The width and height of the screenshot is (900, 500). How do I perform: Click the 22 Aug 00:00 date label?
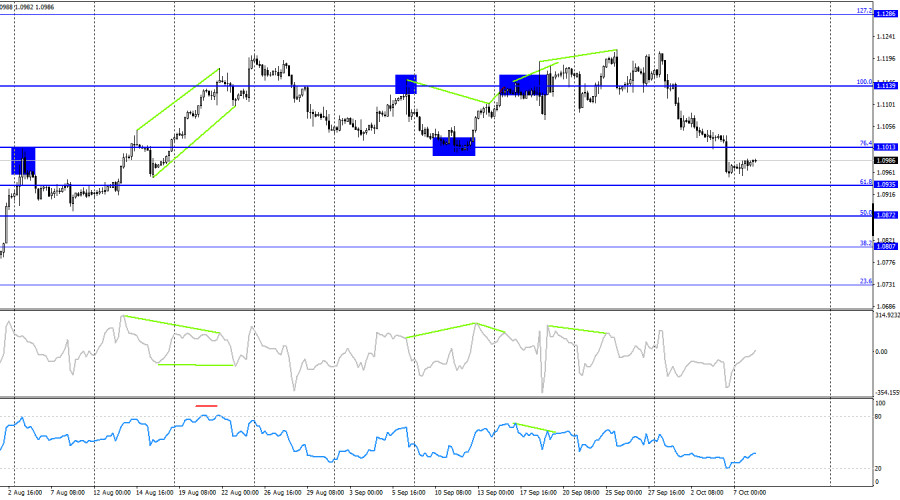240,493
